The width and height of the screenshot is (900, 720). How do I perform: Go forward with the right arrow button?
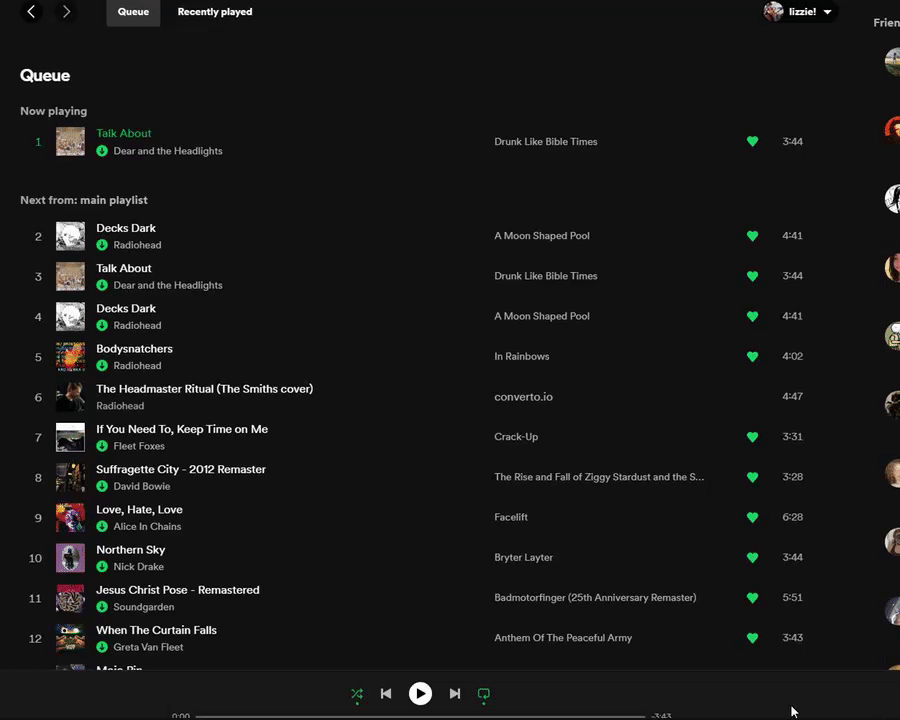coord(67,11)
